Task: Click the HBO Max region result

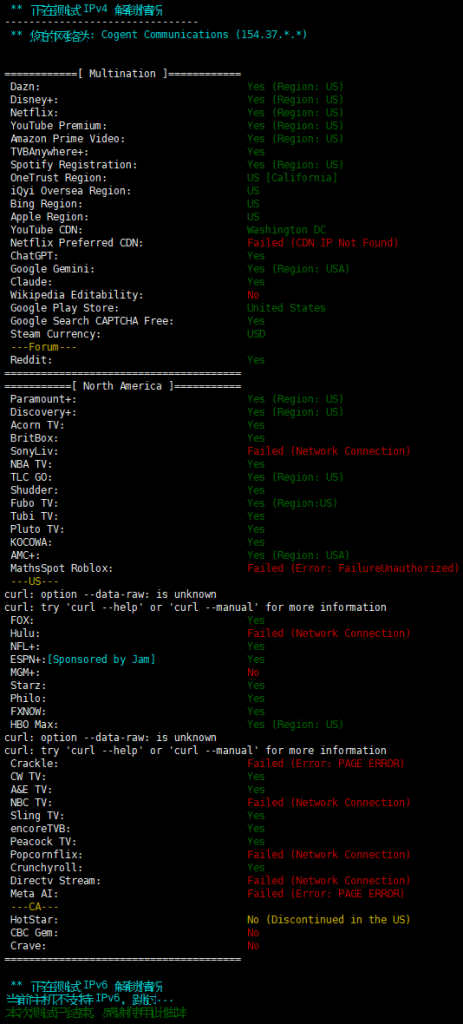Action: [295, 725]
